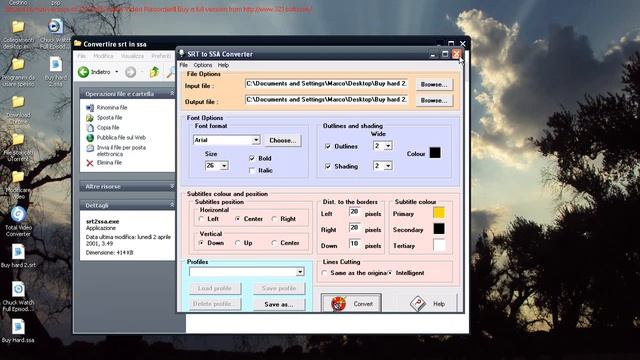This screenshot has width=640, height=360.
Task: Click Save as... in Profiles
Action: 279,304
